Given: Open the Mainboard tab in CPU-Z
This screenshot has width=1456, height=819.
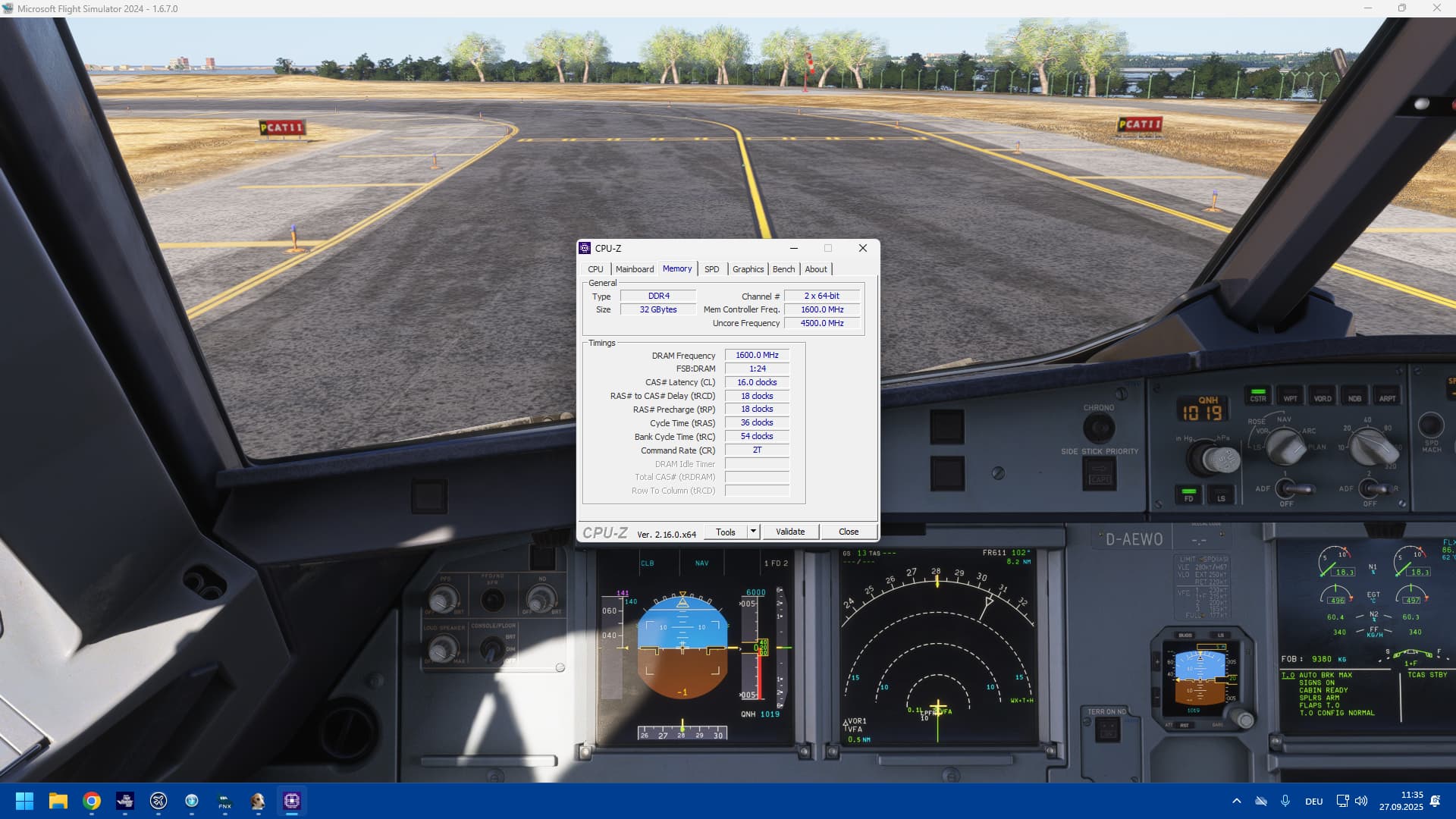Looking at the screenshot, I should tap(635, 269).
